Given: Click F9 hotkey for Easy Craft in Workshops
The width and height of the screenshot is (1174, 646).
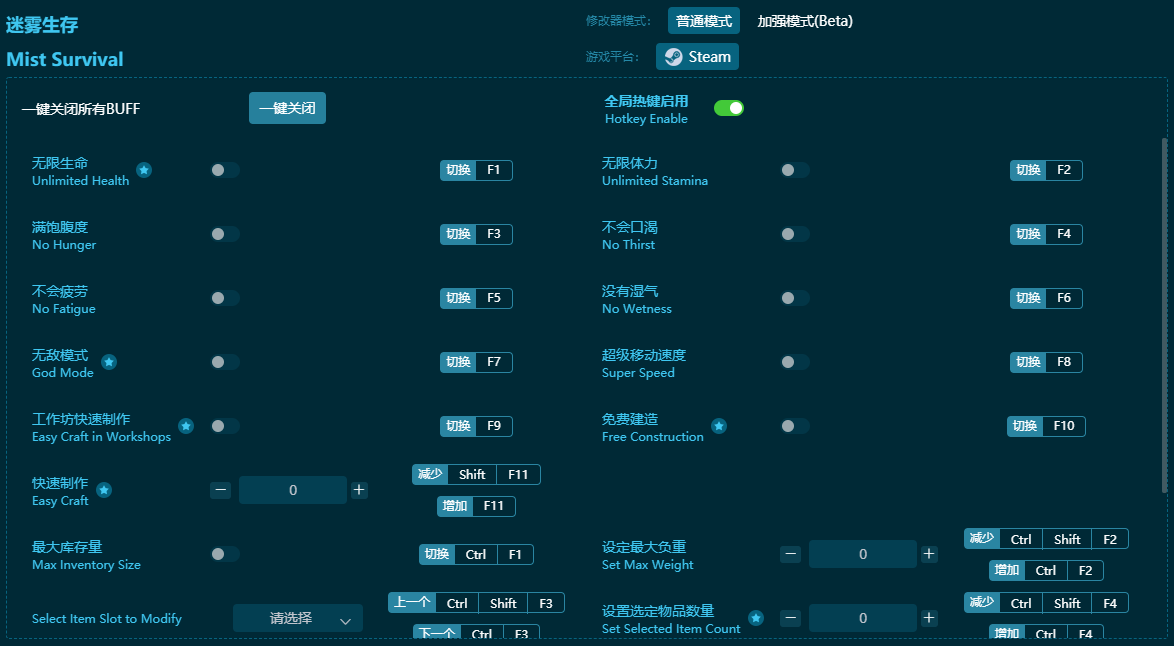Looking at the screenshot, I should (x=476, y=426).
